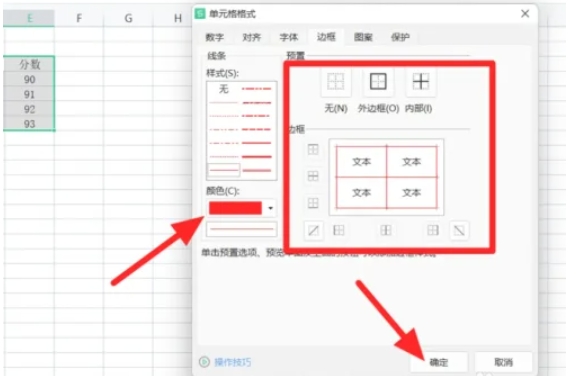Choose the boxed thin solid line style
The height and width of the screenshot is (376, 577).
(224, 170)
